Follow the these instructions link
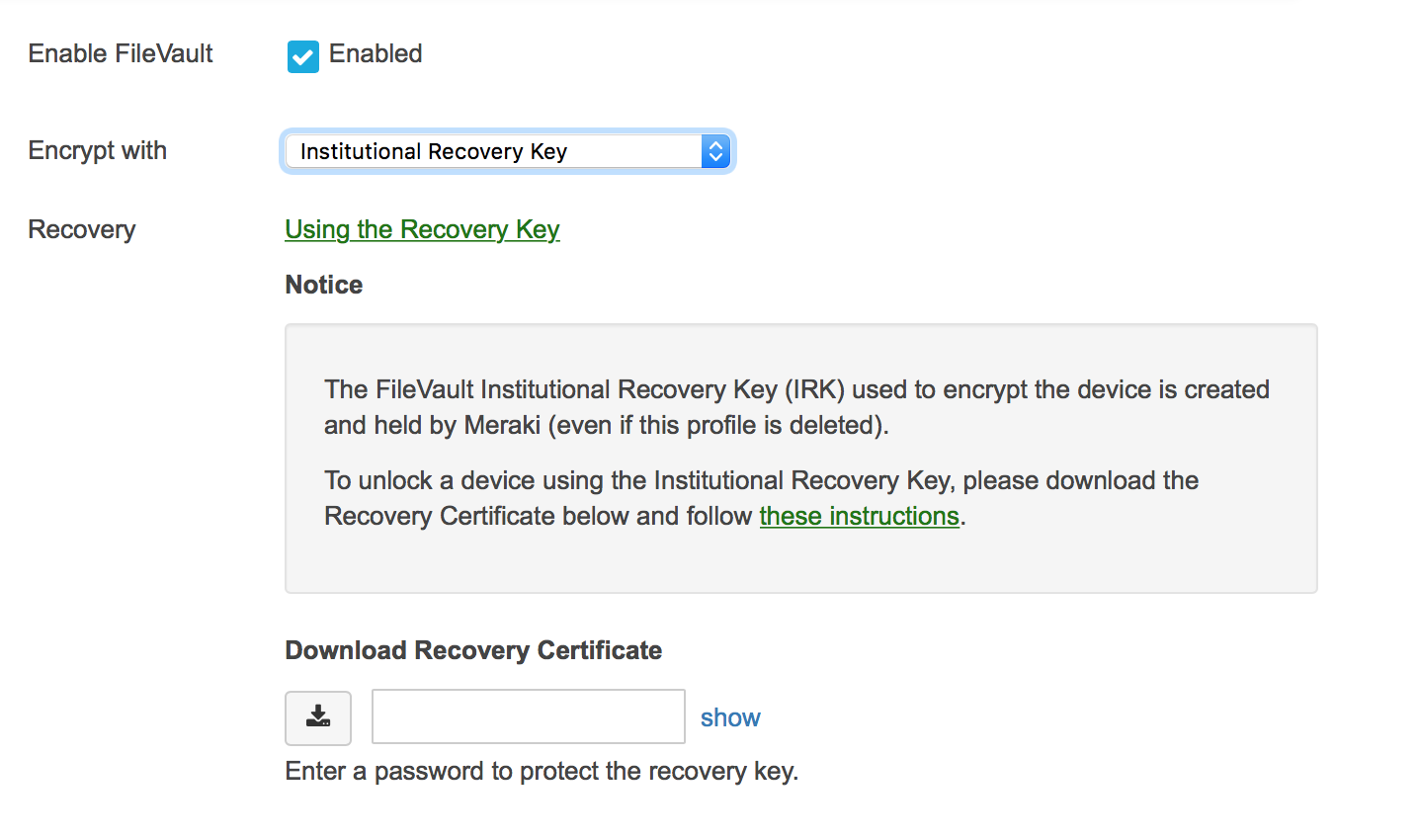 tap(859, 515)
